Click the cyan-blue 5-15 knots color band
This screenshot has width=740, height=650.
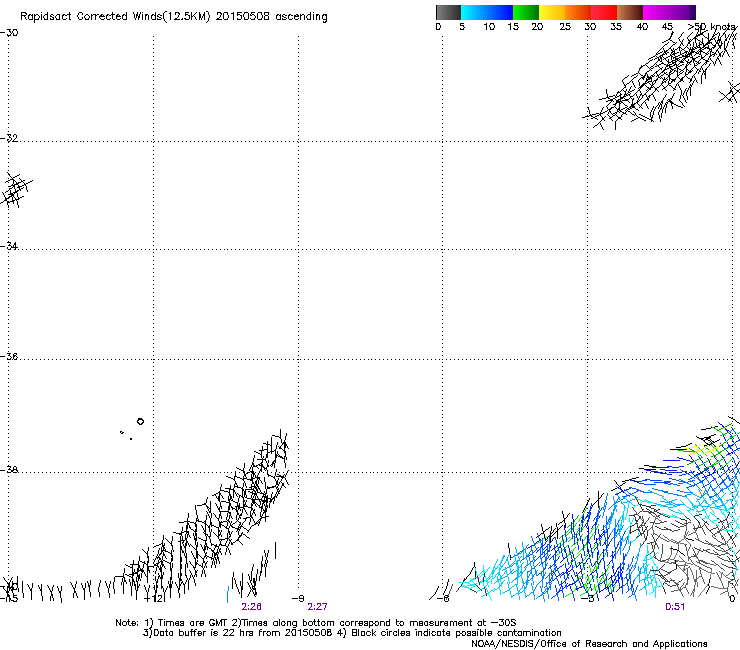tap(487, 12)
